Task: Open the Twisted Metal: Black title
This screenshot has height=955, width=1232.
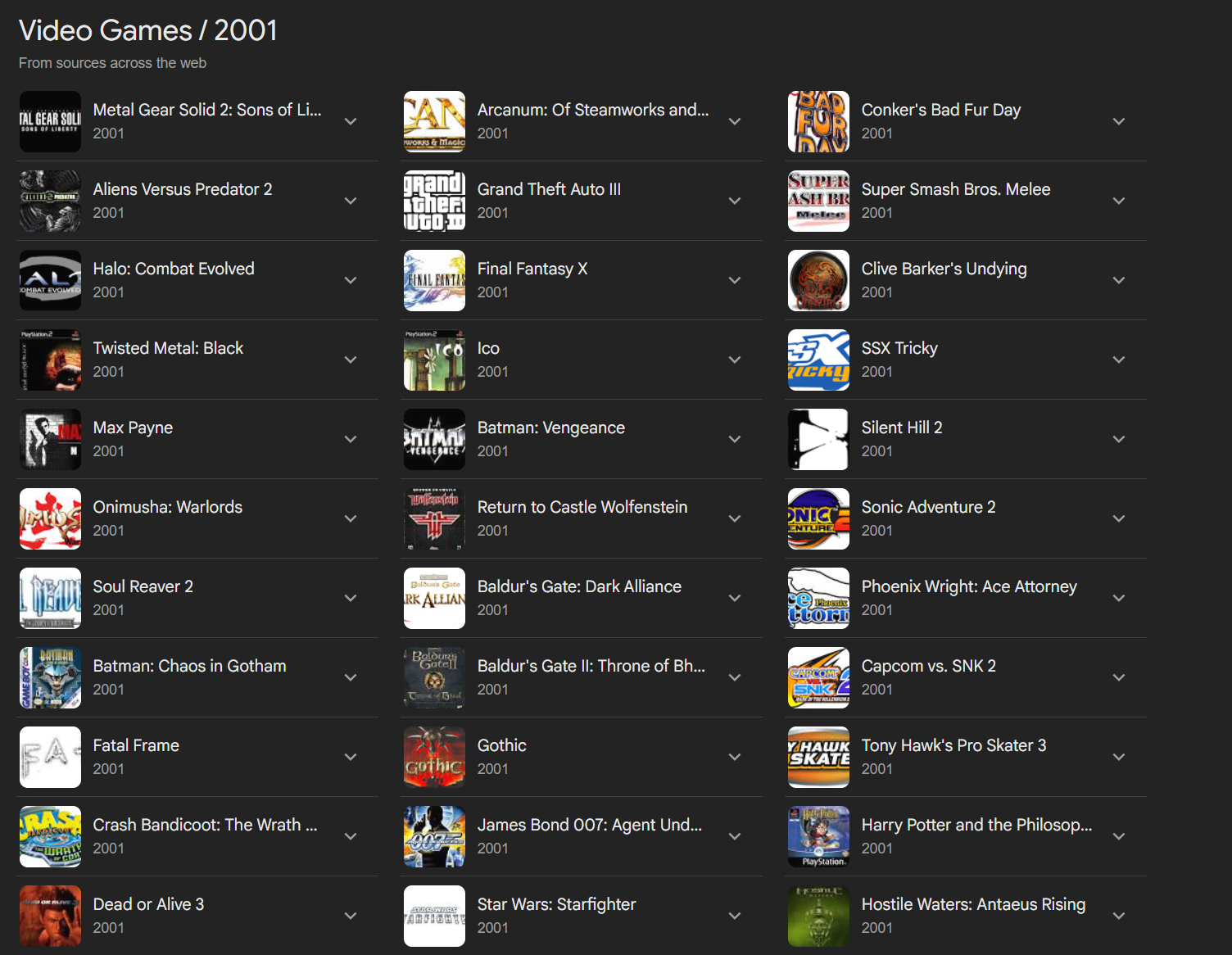Action: pos(168,348)
